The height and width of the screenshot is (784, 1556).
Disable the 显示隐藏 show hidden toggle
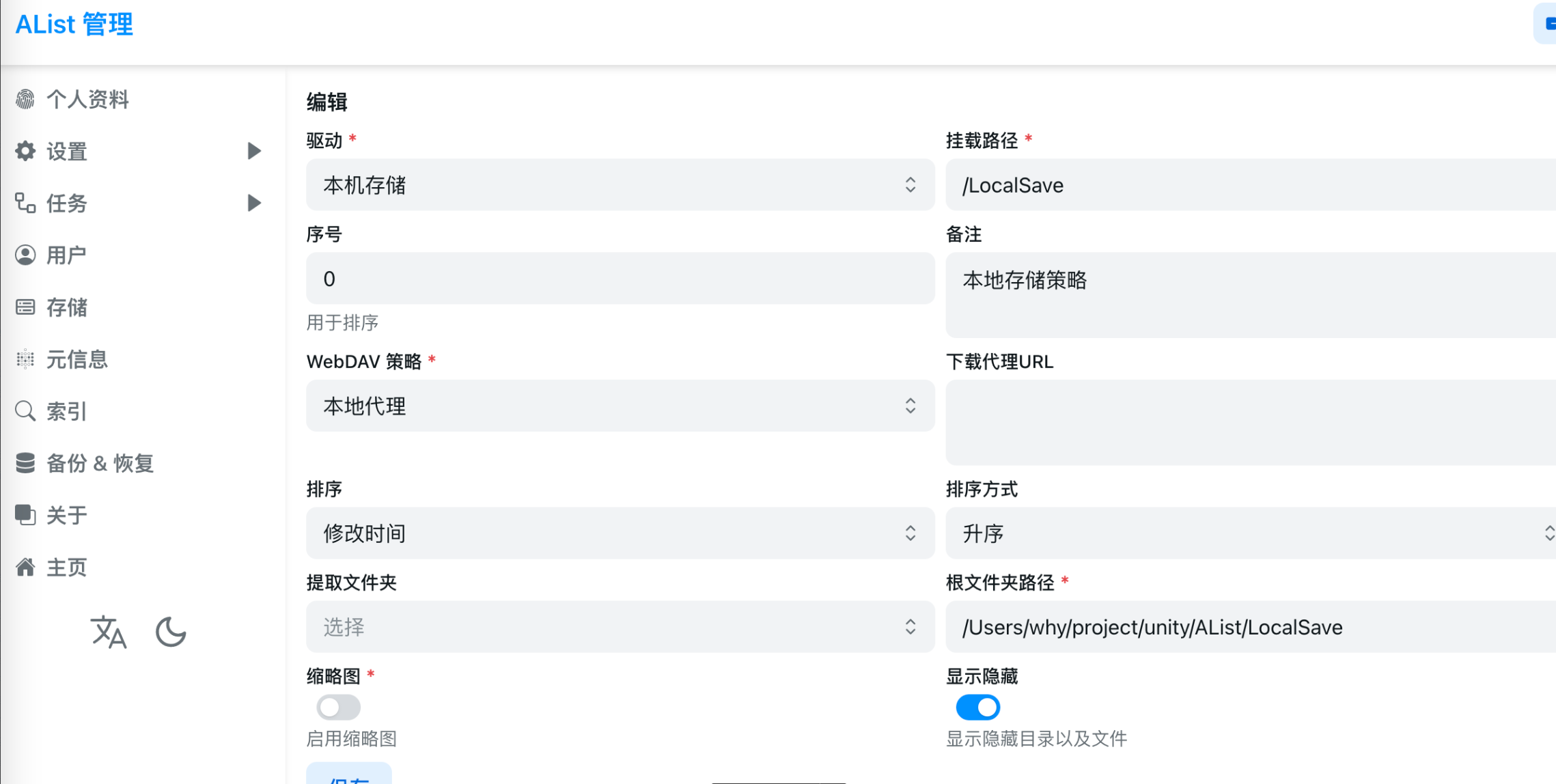click(x=977, y=708)
